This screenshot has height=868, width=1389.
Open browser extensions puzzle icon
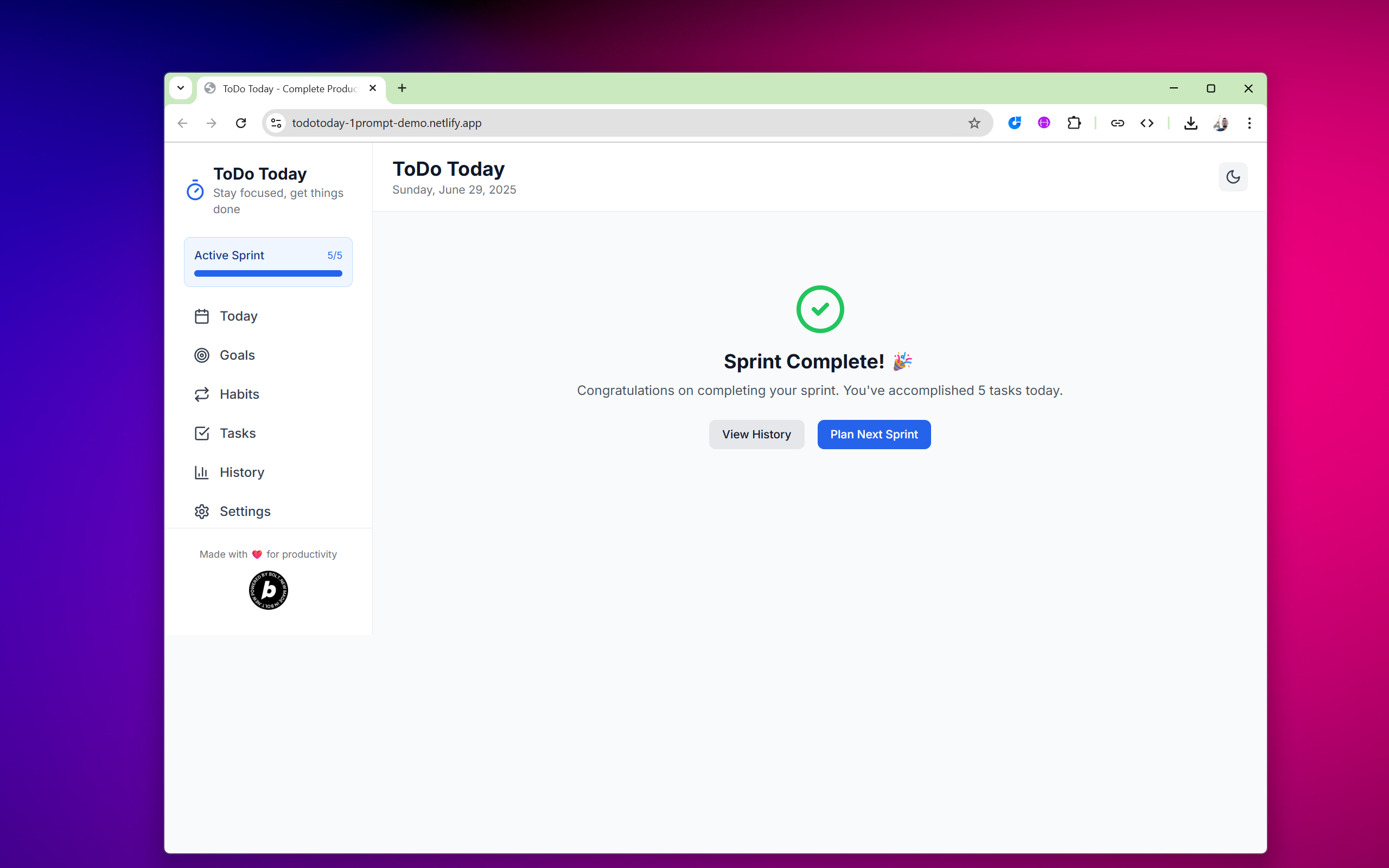coord(1073,123)
